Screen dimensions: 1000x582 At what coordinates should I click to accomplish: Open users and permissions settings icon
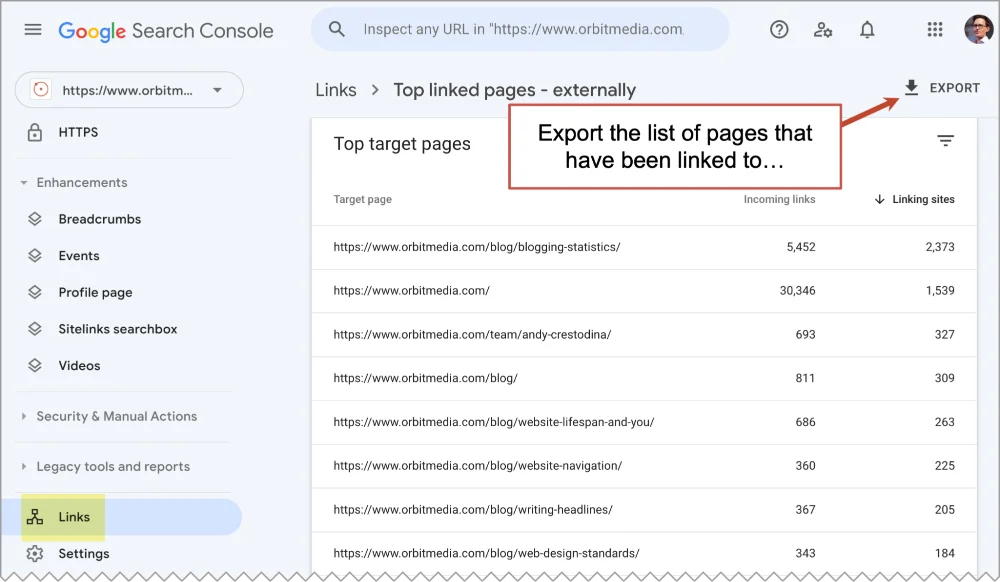(823, 29)
